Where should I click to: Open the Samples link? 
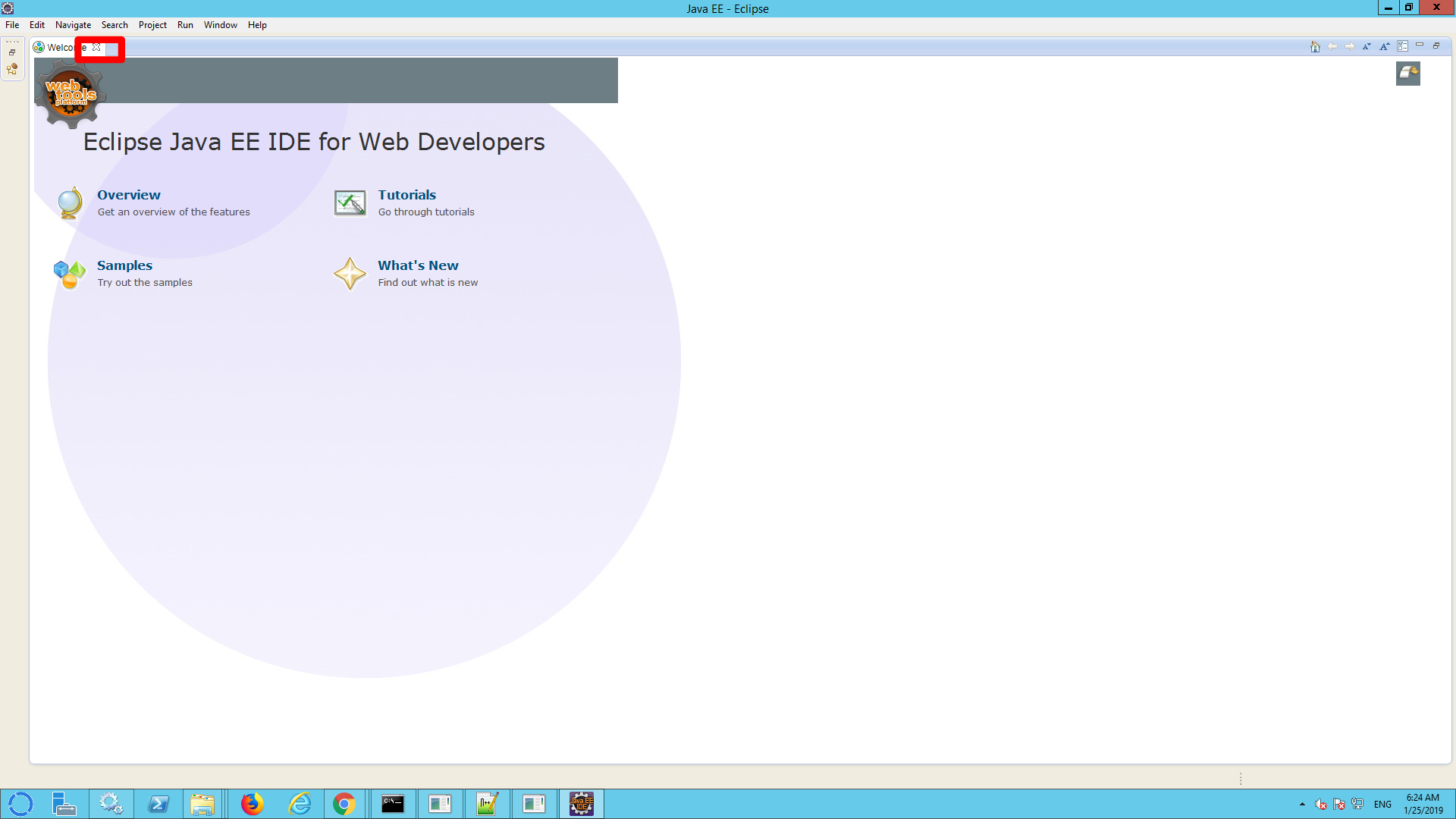(x=124, y=265)
